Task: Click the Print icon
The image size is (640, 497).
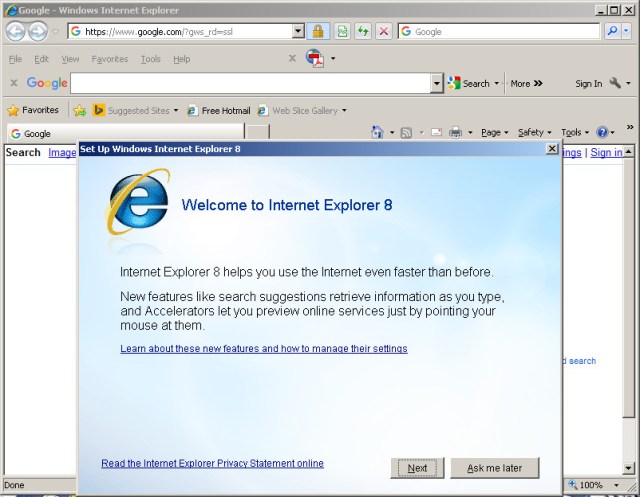Action: [x=455, y=132]
